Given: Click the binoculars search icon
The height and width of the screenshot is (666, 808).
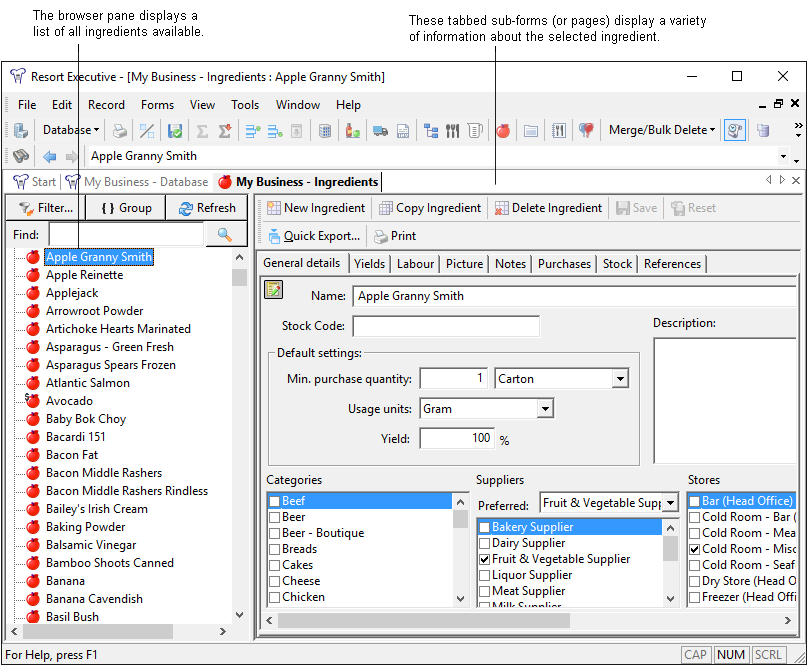Looking at the screenshot, I should pos(21,156).
